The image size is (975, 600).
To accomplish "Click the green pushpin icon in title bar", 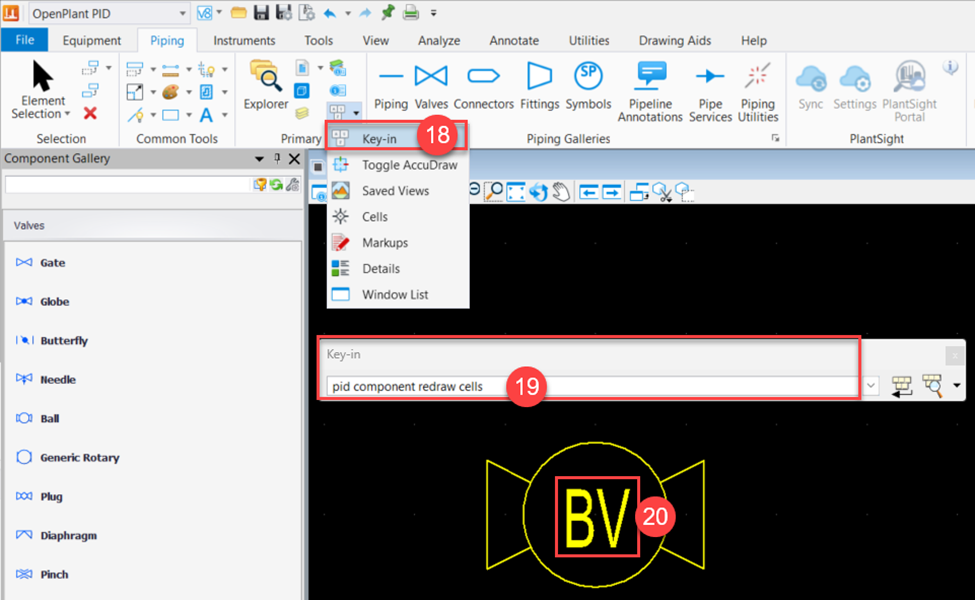I will point(388,12).
